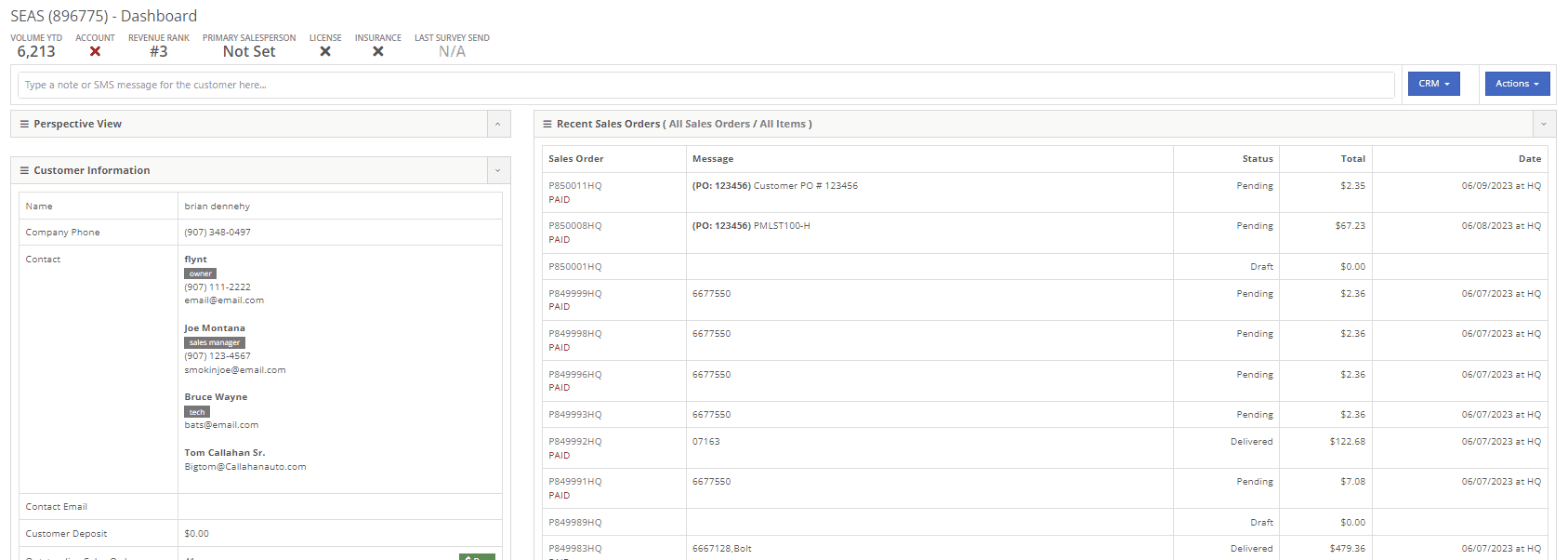
Task: Click customer name brian dennehy
Action: coord(217,207)
